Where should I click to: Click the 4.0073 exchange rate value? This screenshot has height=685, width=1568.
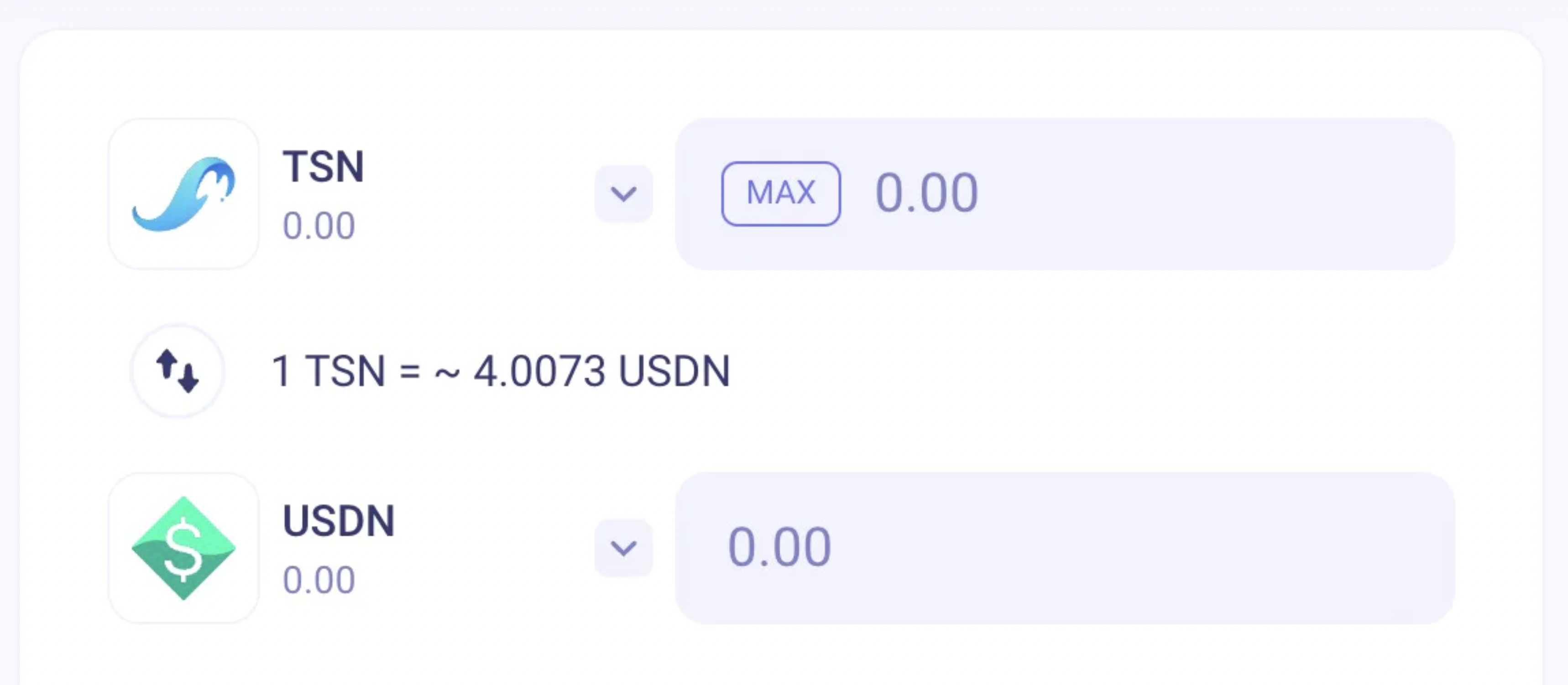tap(539, 371)
